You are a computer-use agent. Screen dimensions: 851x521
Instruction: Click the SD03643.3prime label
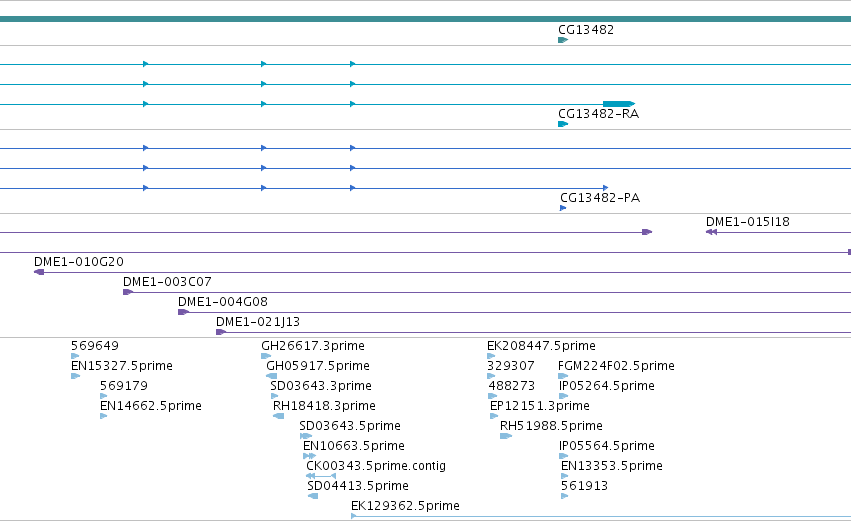[321, 386]
